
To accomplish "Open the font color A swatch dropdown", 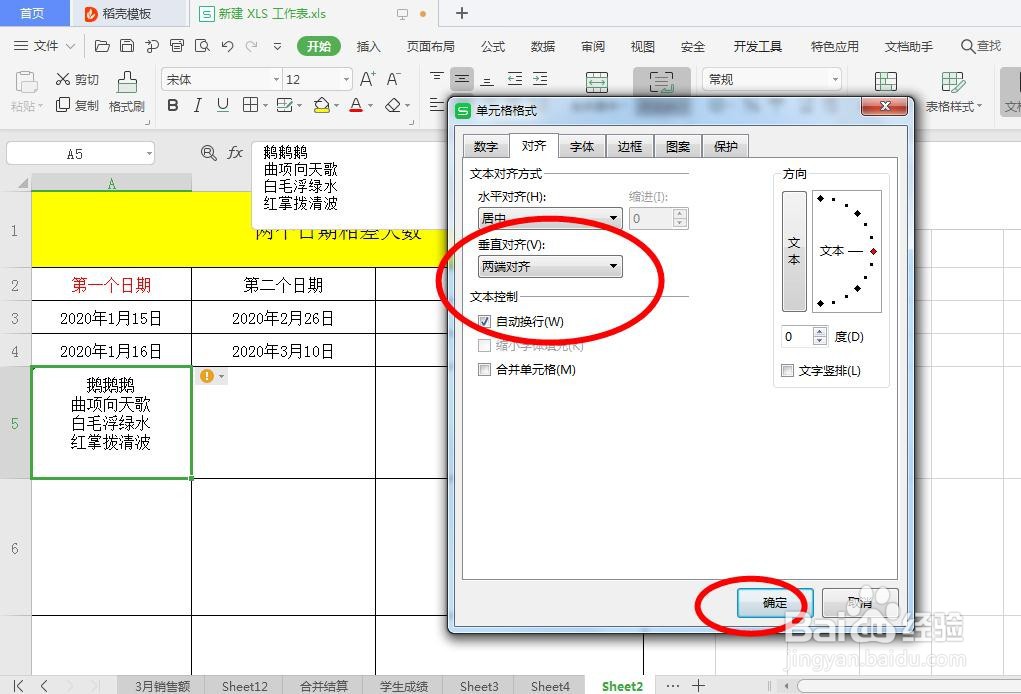I will coord(369,104).
